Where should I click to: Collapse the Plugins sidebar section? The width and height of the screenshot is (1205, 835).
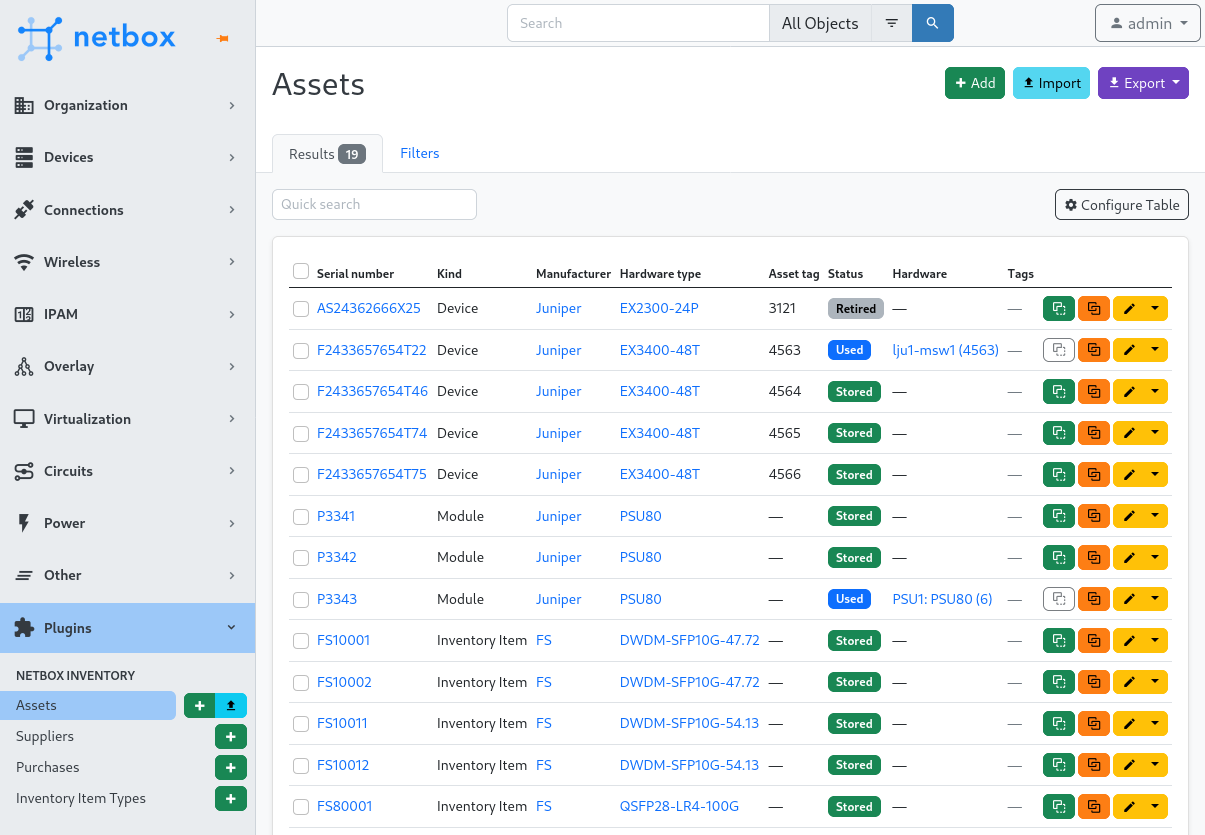pos(127,628)
